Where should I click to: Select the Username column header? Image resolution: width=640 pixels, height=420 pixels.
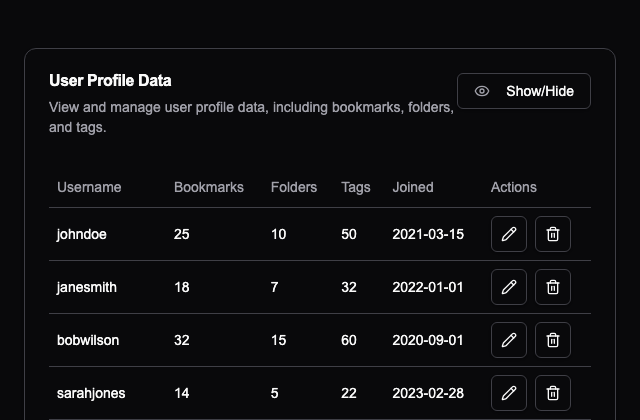(x=89, y=187)
